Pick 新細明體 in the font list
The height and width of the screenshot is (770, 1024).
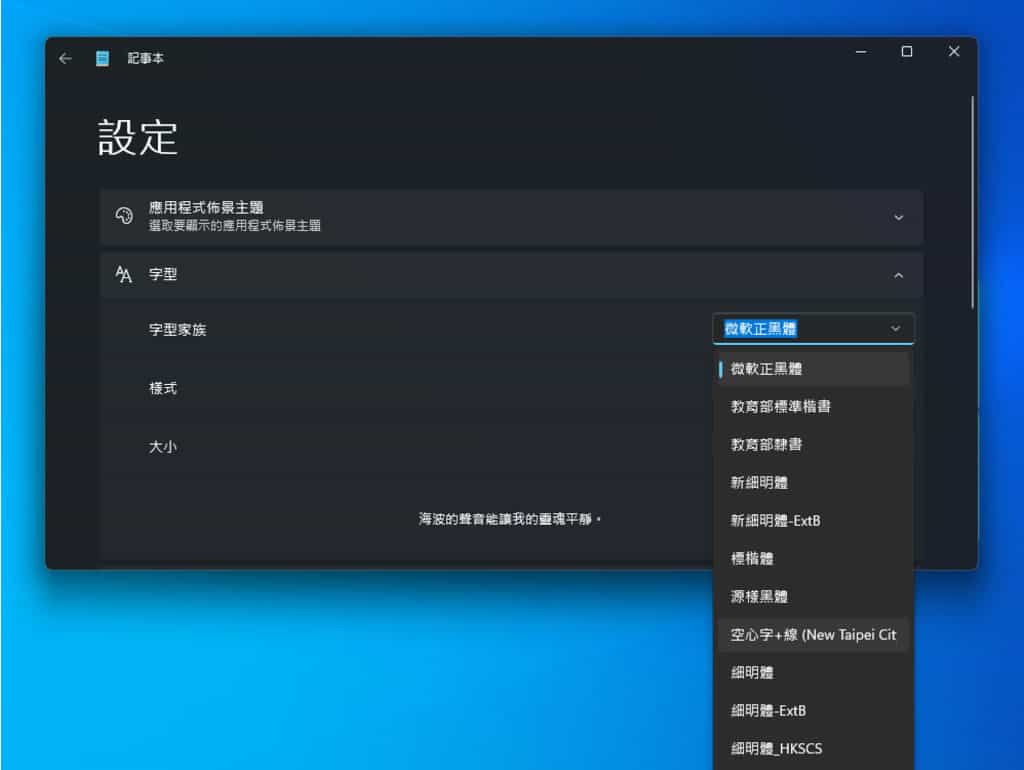click(x=813, y=483)
